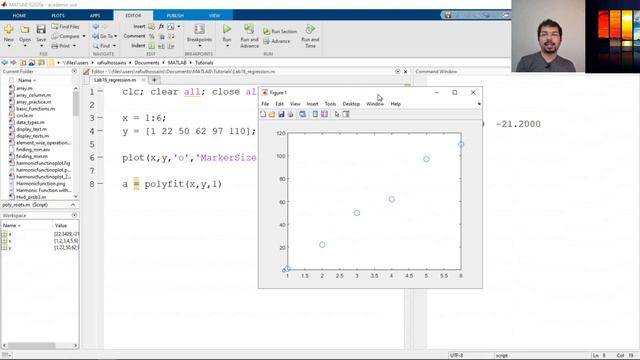Open the Current Folder panel actions button
The image size is (640, 360).
(74, 71)
